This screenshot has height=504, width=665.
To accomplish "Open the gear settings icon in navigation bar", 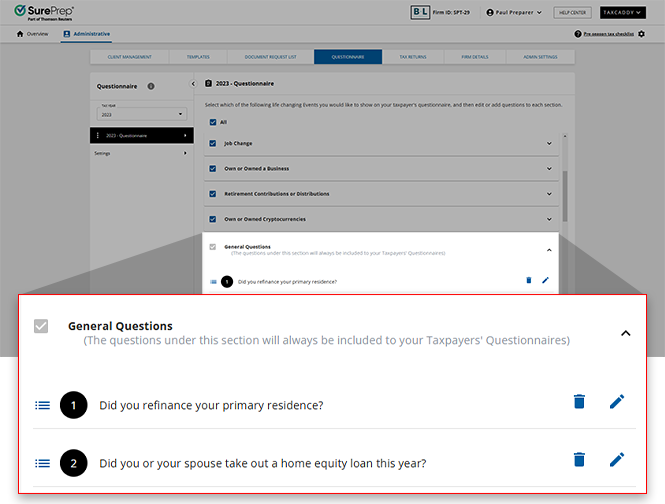I will [641, 34].
